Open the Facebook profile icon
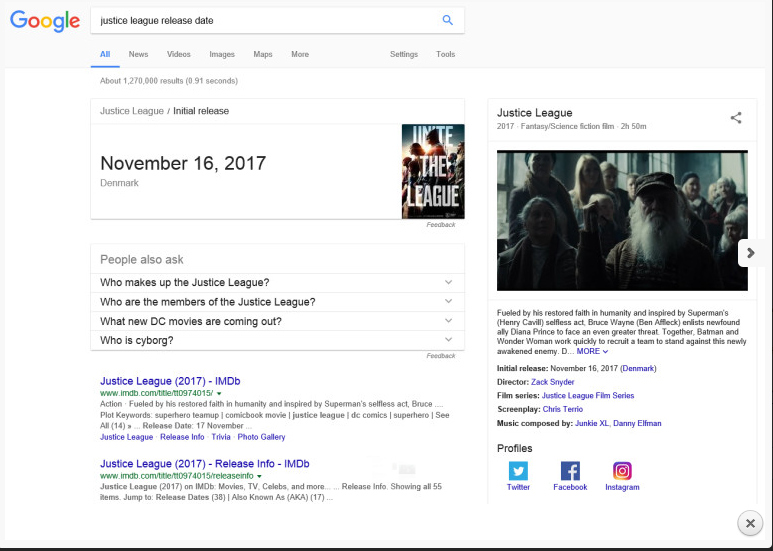Image resolution: width=773 pixels, height=551 pixels. [570, 471]
